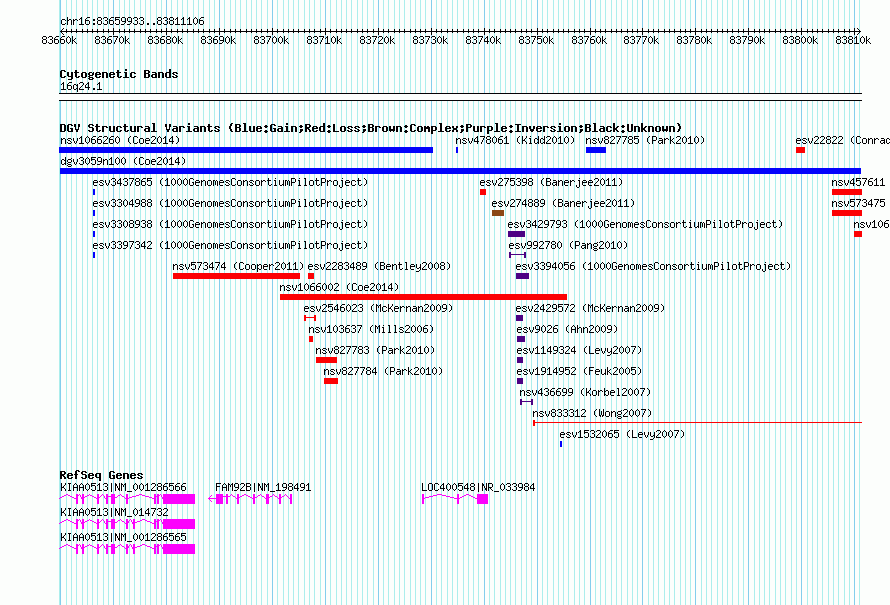This screenshot has height=605, width=890.
Task: Click the 83700k ruler position
Action: (271, 41)
